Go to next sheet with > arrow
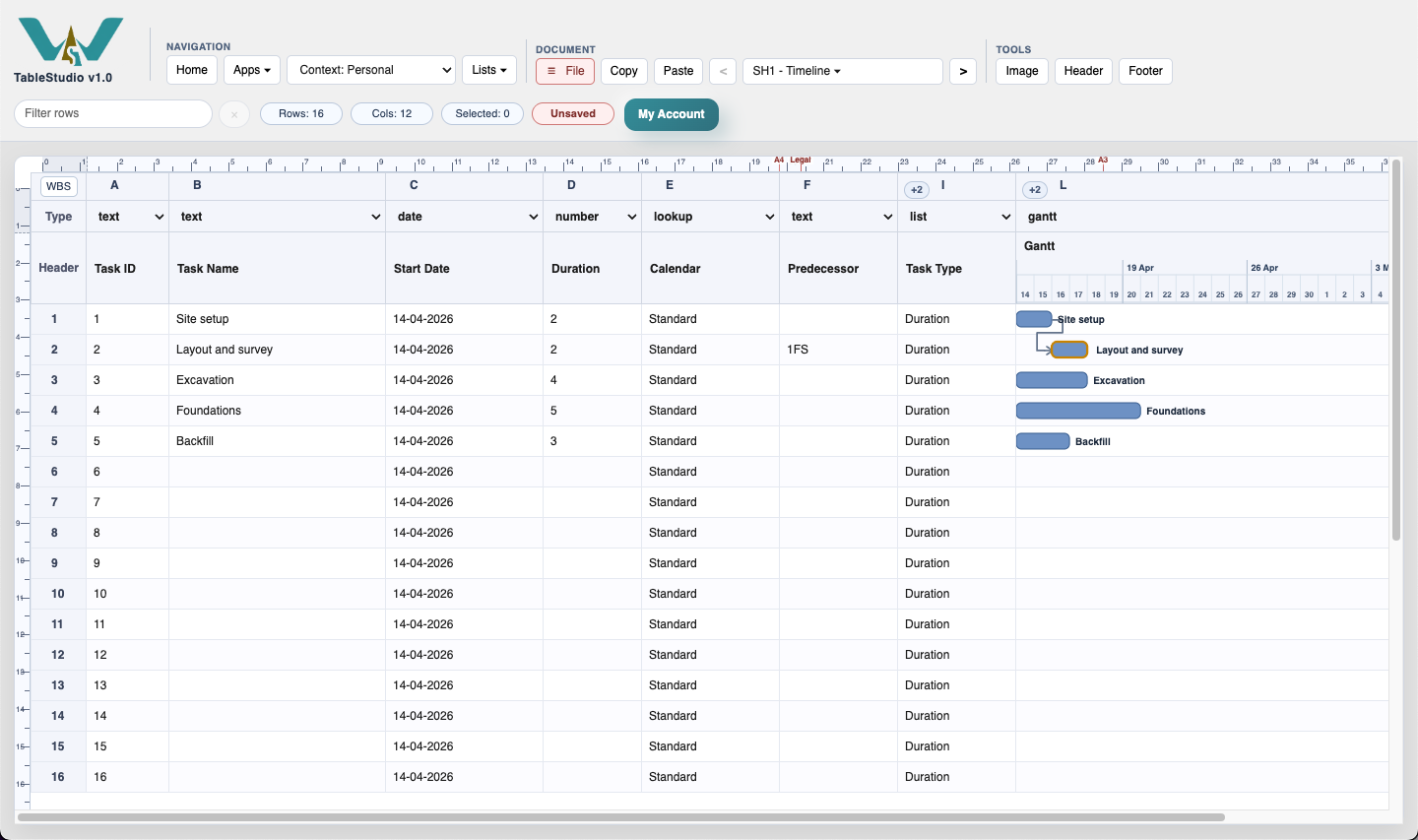This screenshot has height=840, width=1418. click(x=963, y=71)
